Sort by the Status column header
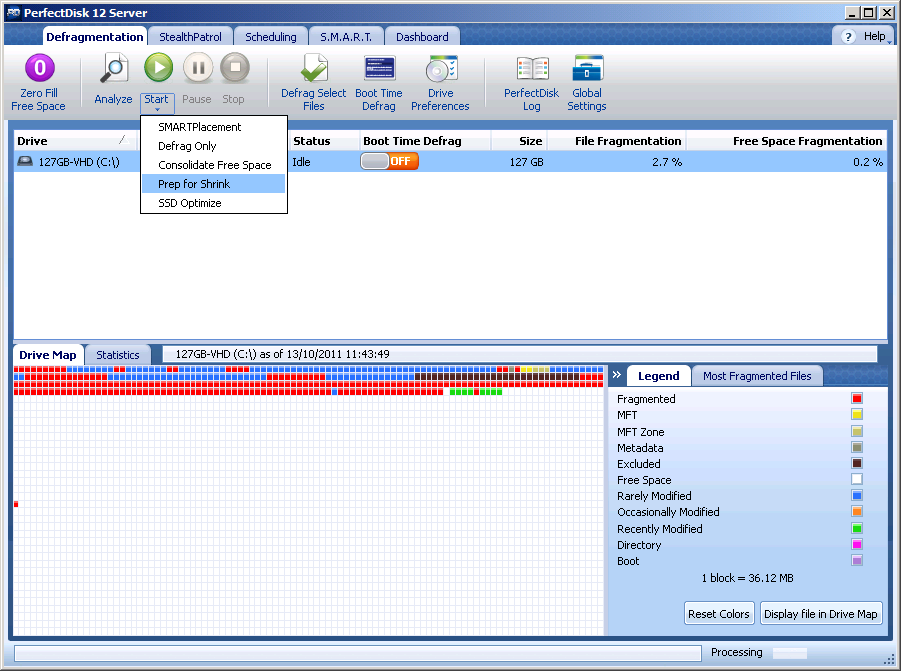 click(324, 141)
